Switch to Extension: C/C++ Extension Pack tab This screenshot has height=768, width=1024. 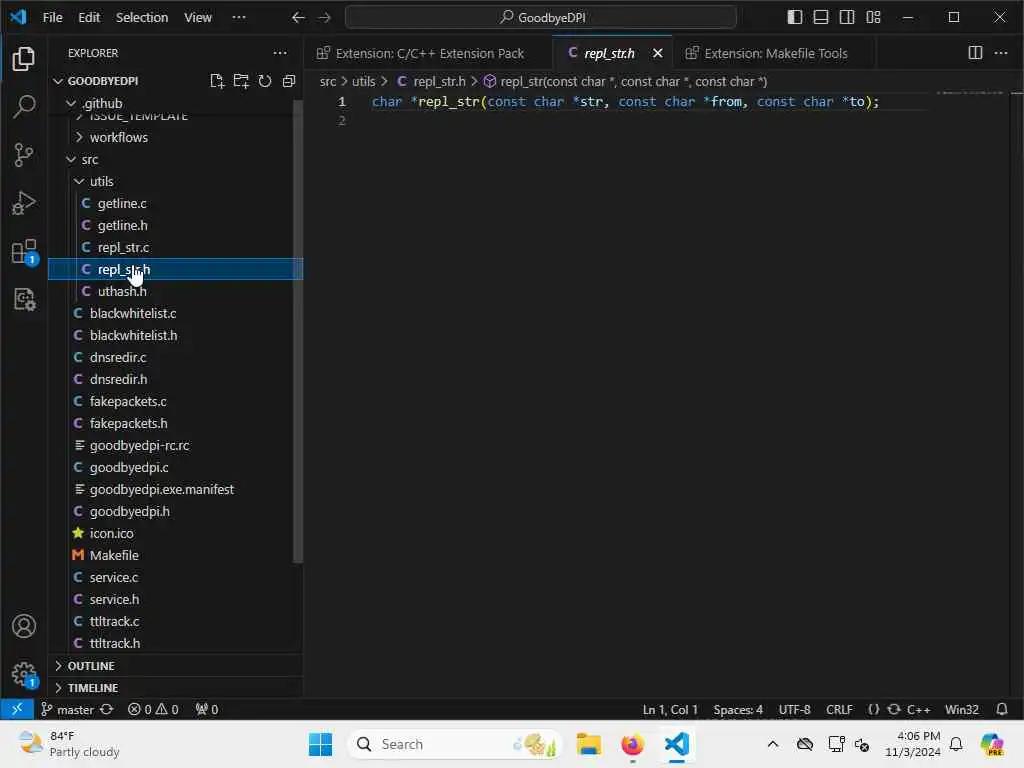(428, 54)
